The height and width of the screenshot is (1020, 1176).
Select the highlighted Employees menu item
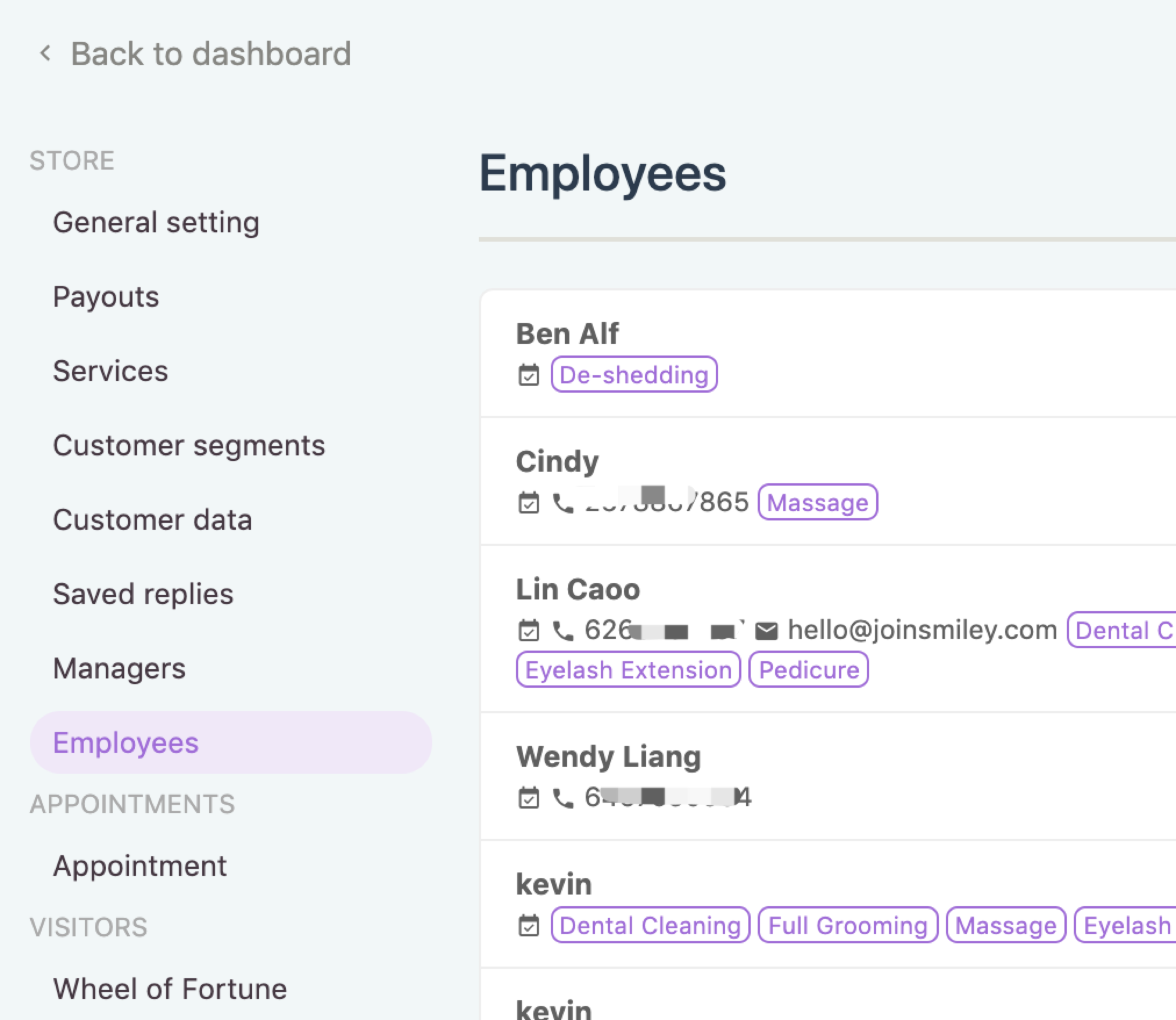pyautogui.click(x=231, y=742)
